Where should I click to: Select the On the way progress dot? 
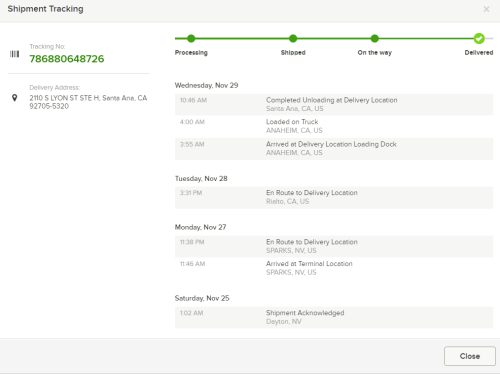375,38
